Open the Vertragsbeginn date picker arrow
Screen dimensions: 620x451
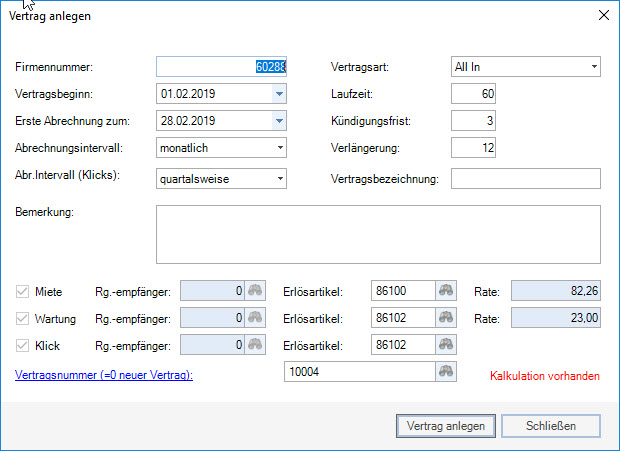click(279, 94)
